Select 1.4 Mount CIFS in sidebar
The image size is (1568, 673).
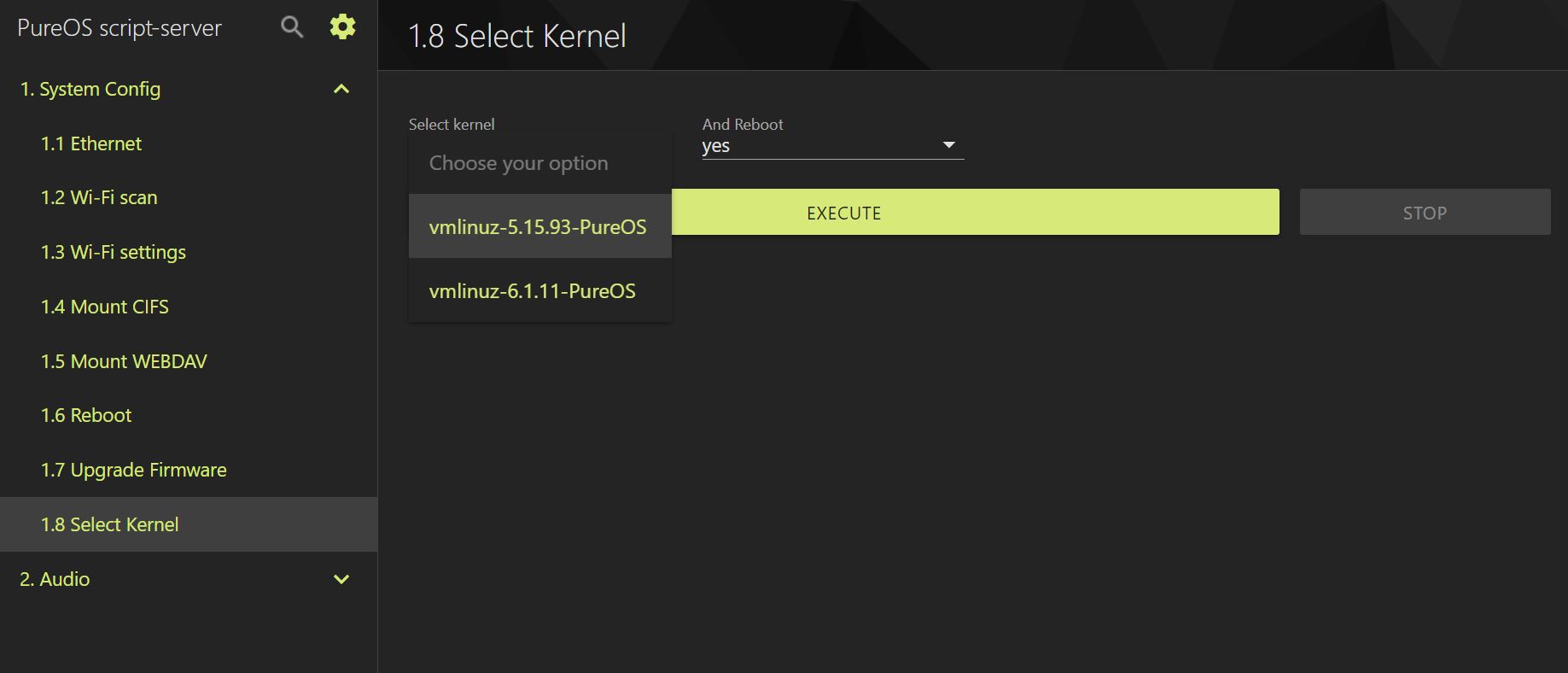[105, 307]
